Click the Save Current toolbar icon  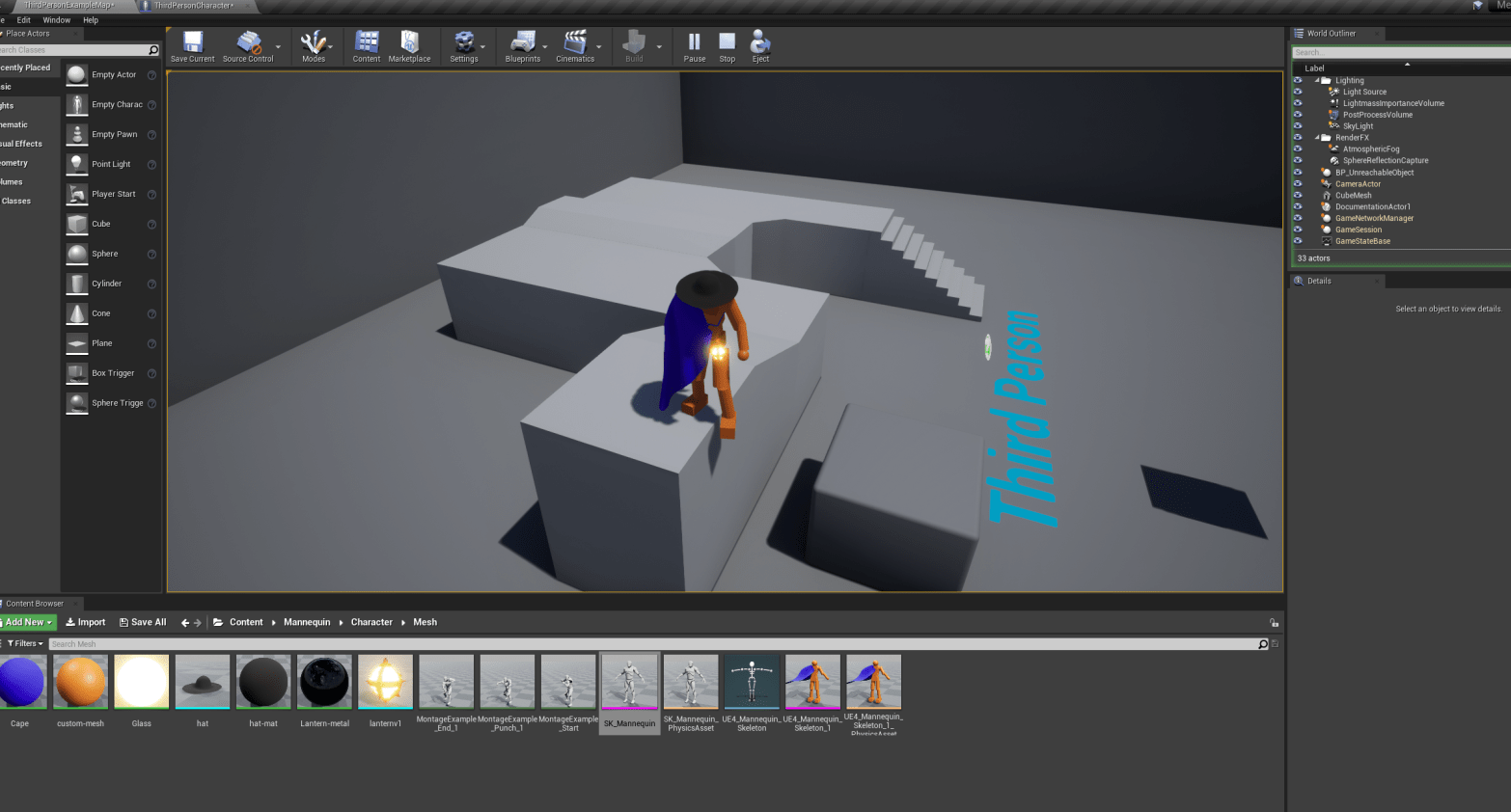[193, 44]
